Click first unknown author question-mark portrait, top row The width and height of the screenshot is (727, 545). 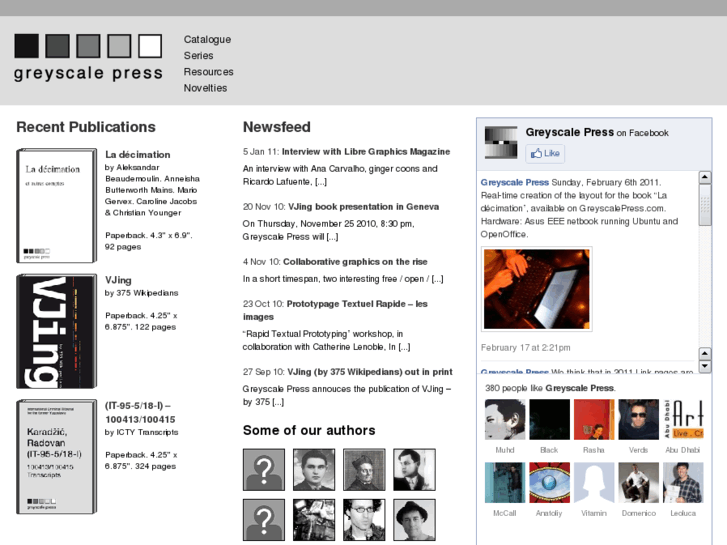[264, 469]
